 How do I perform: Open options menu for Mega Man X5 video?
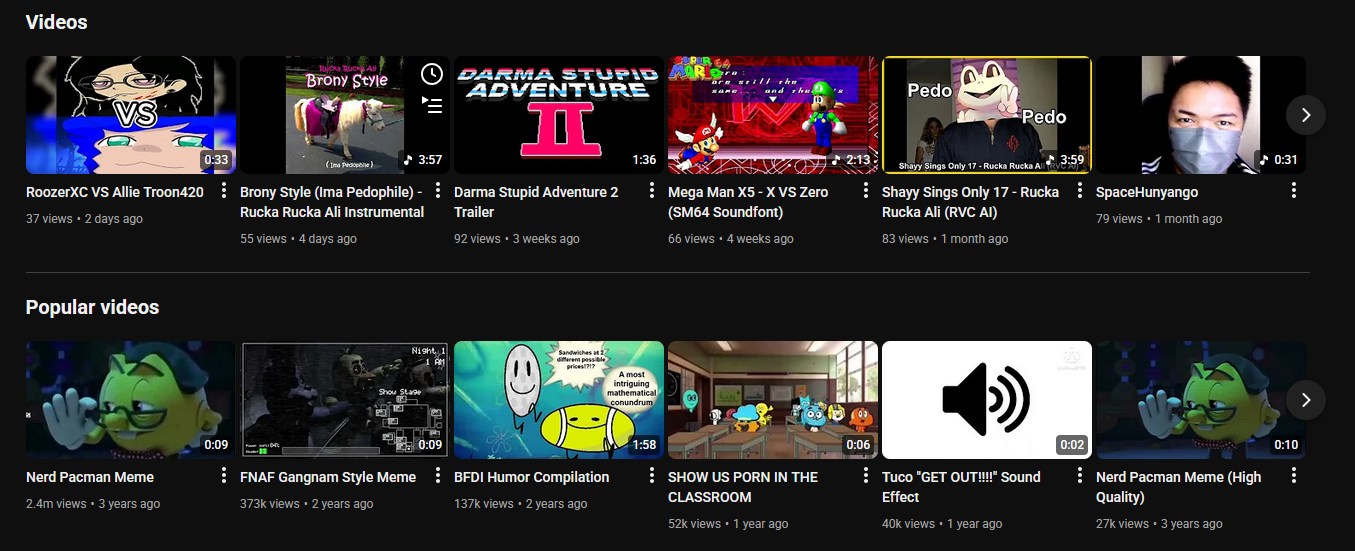[x=865, y=190]
